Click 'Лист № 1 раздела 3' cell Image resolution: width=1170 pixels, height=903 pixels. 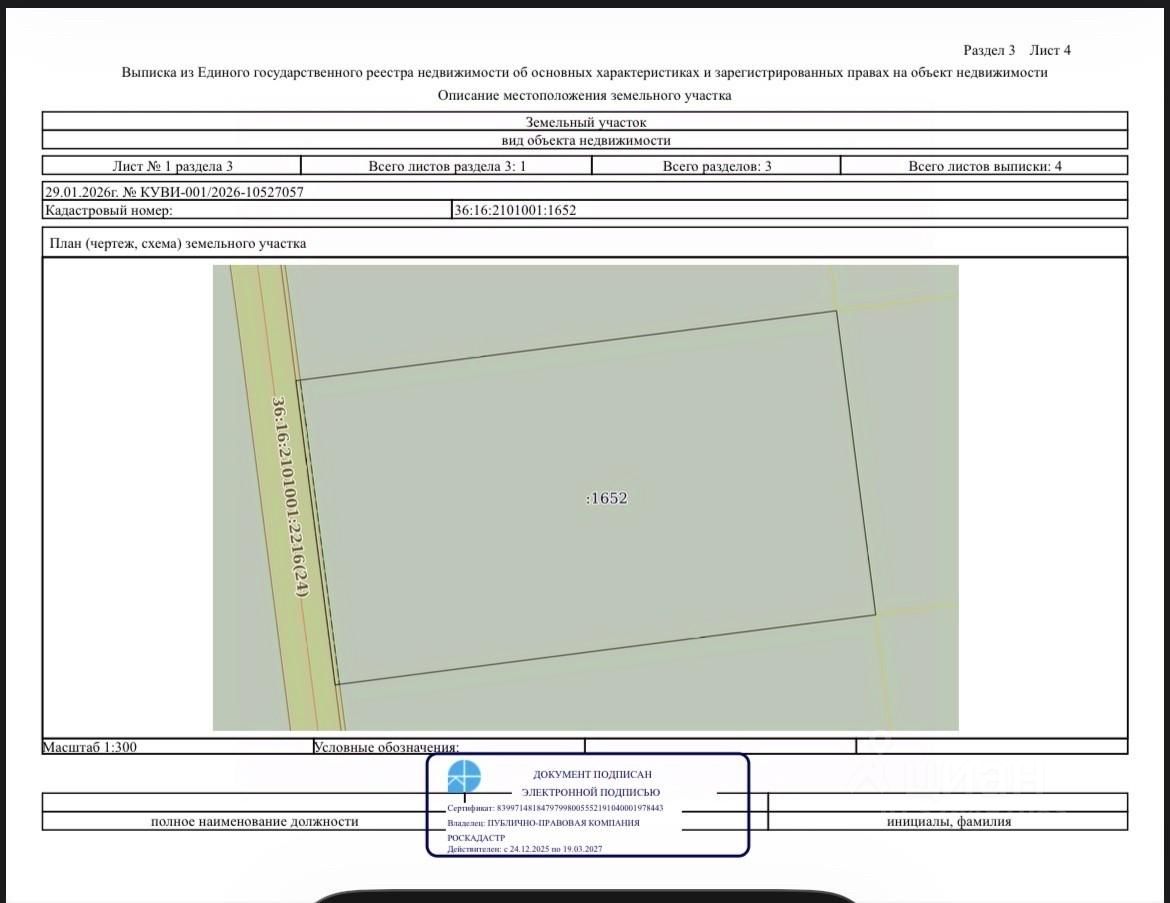point(172,166)
